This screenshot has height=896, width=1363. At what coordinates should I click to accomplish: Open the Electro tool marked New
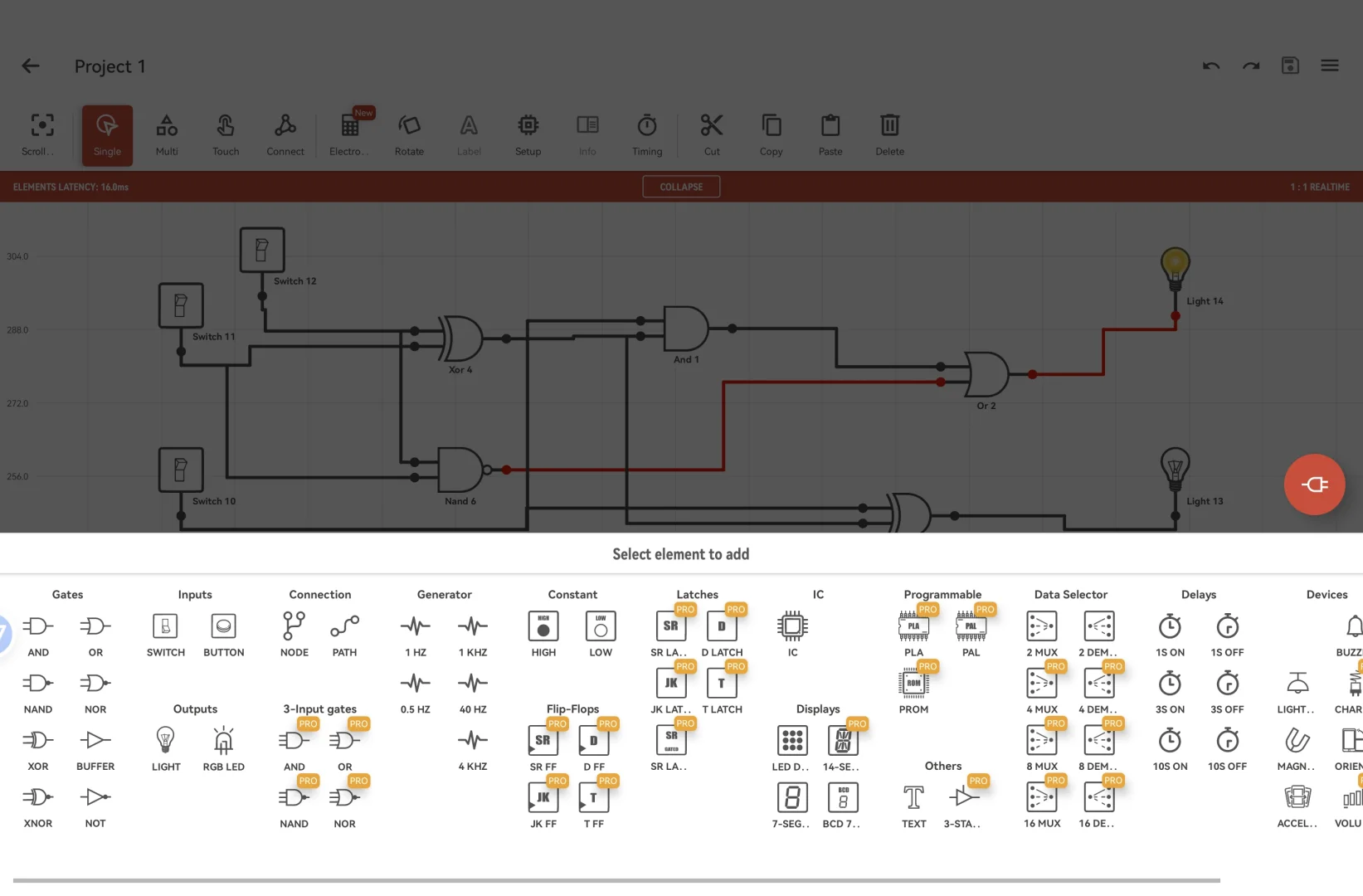point(349,134)
